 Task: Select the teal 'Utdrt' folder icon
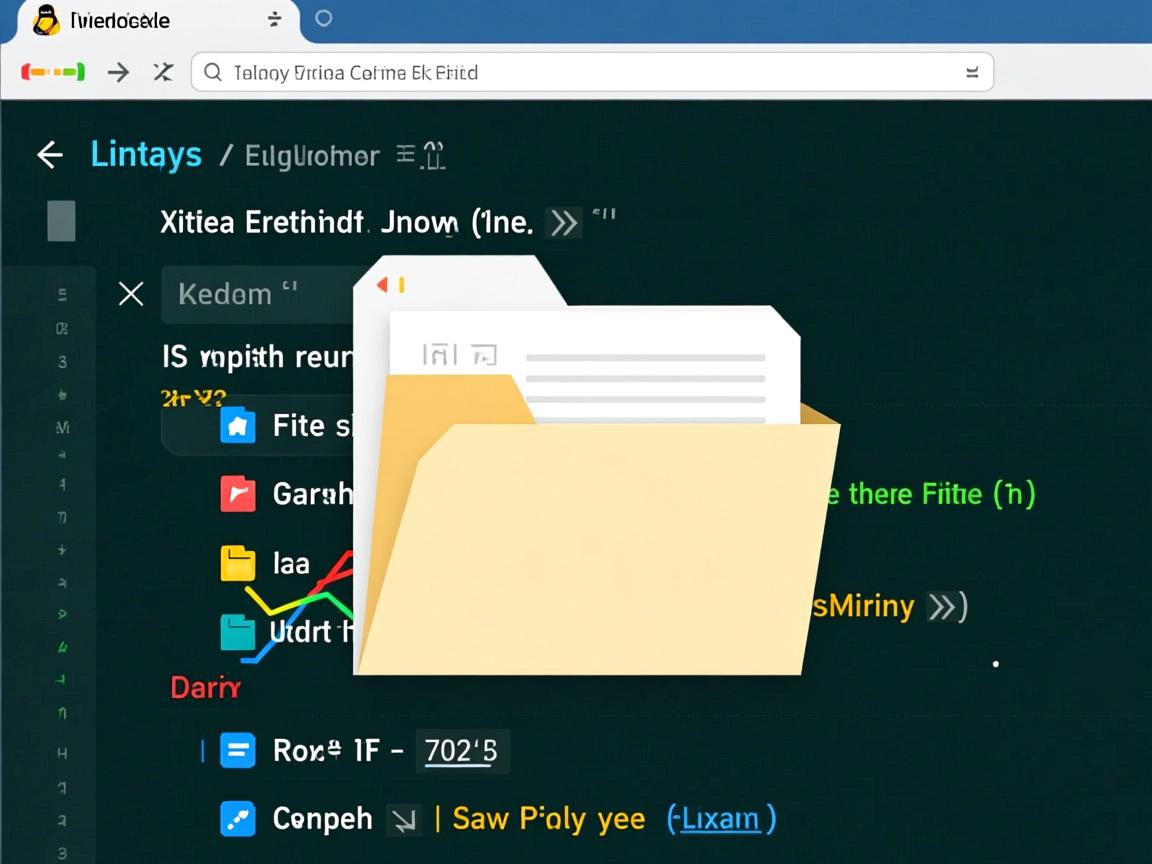click(237, 631)
